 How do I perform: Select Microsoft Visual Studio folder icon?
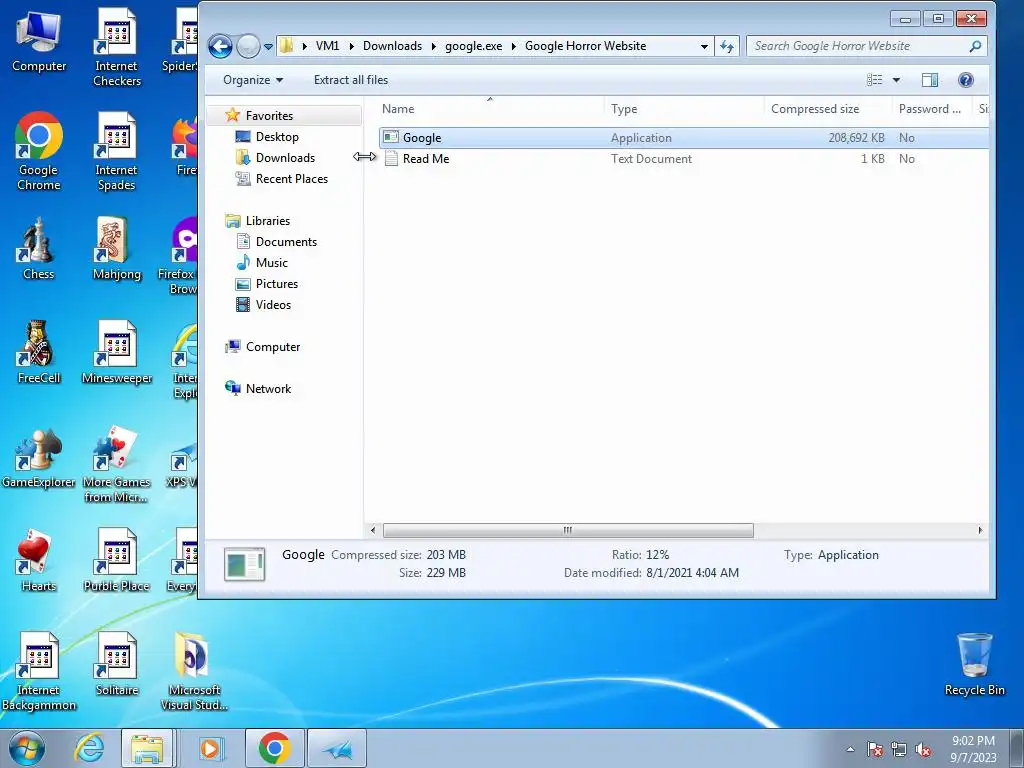click(194, 671)
